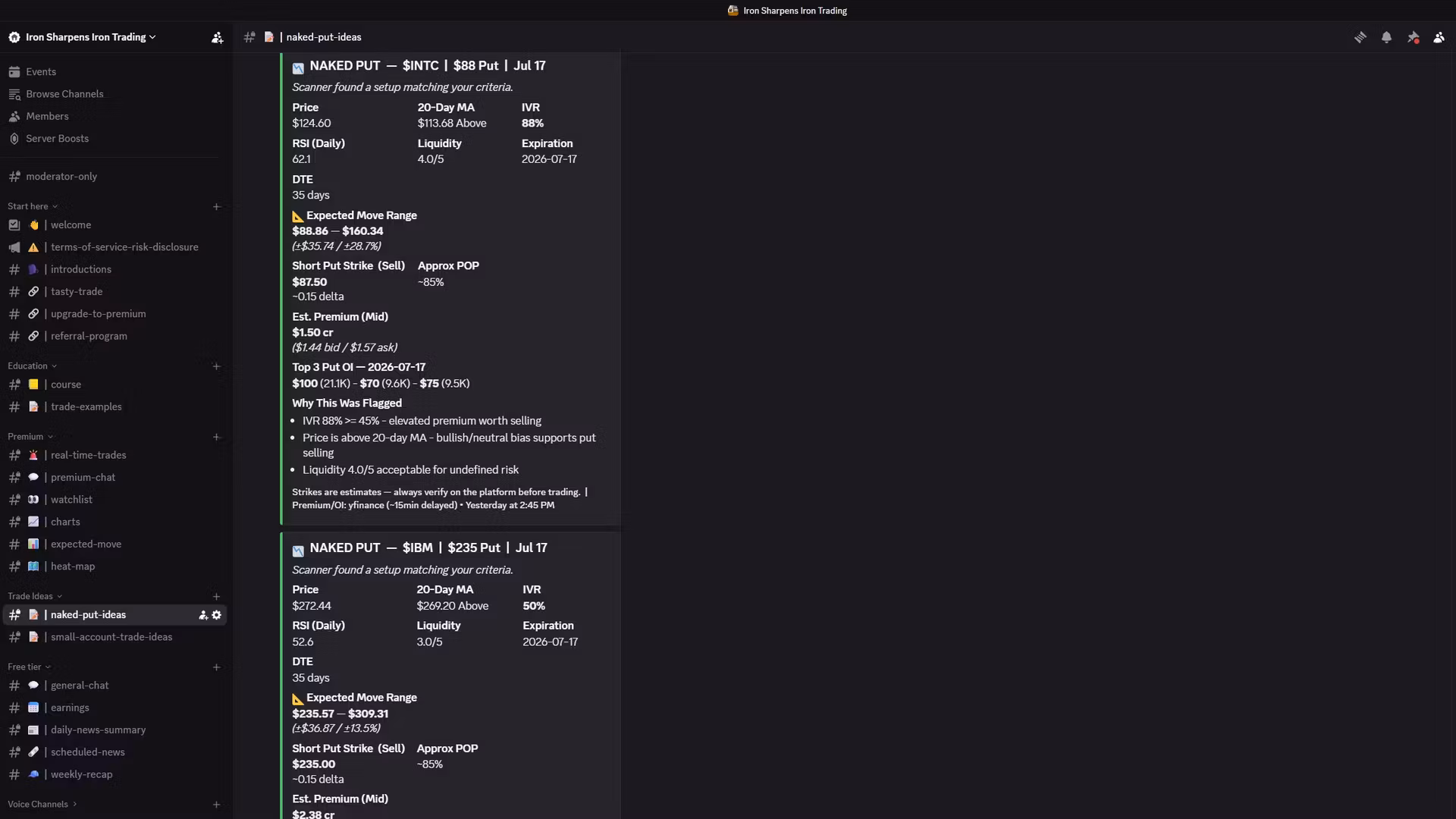This screenshot has height=819, width=1456.
Task: Click create invite icon on naked-put-ideas
Action: [203, 615]
